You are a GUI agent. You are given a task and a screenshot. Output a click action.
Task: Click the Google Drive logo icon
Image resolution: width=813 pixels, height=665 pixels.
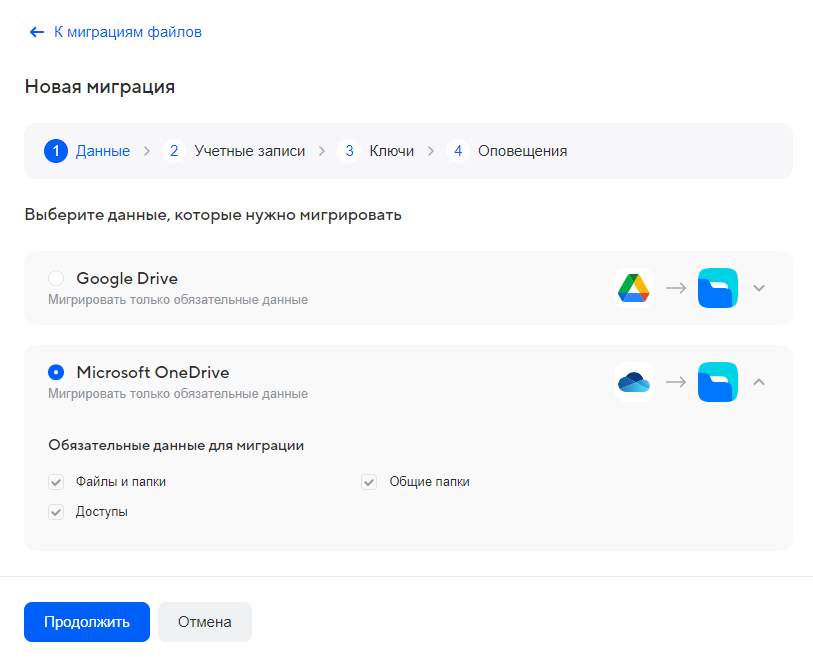[x=633, y=288]
